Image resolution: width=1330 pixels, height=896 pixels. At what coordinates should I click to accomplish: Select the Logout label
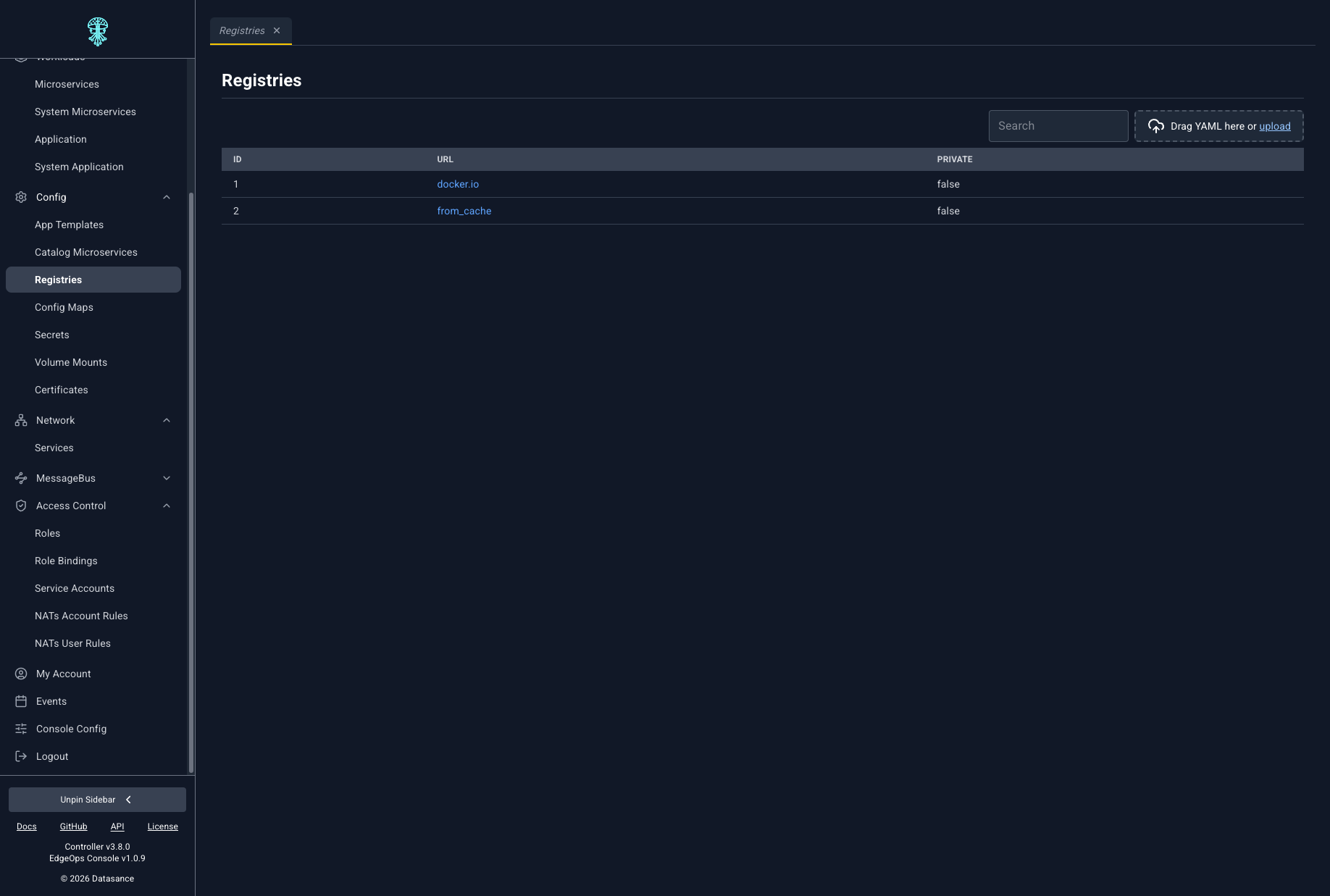(52, 756)
